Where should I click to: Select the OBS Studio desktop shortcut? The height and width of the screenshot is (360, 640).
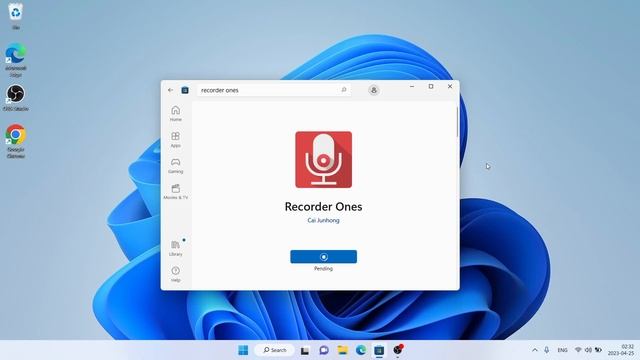16,98
